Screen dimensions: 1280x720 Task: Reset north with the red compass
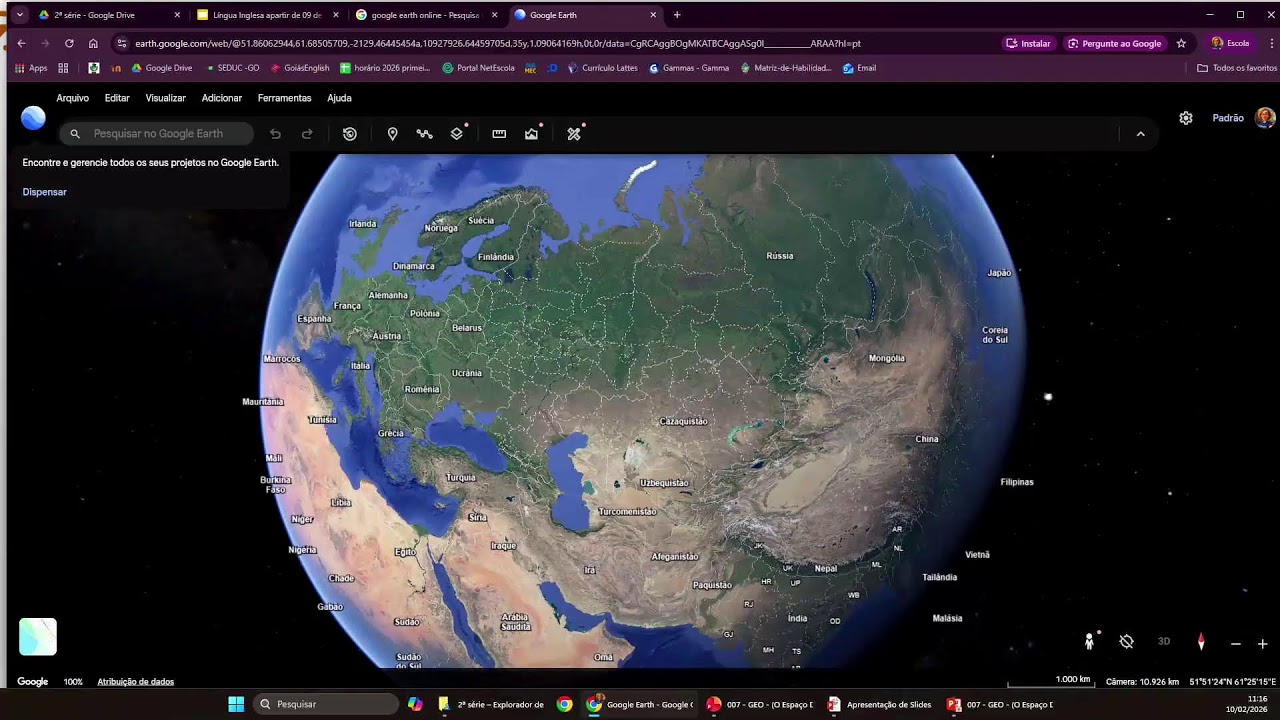(1201, 642)
